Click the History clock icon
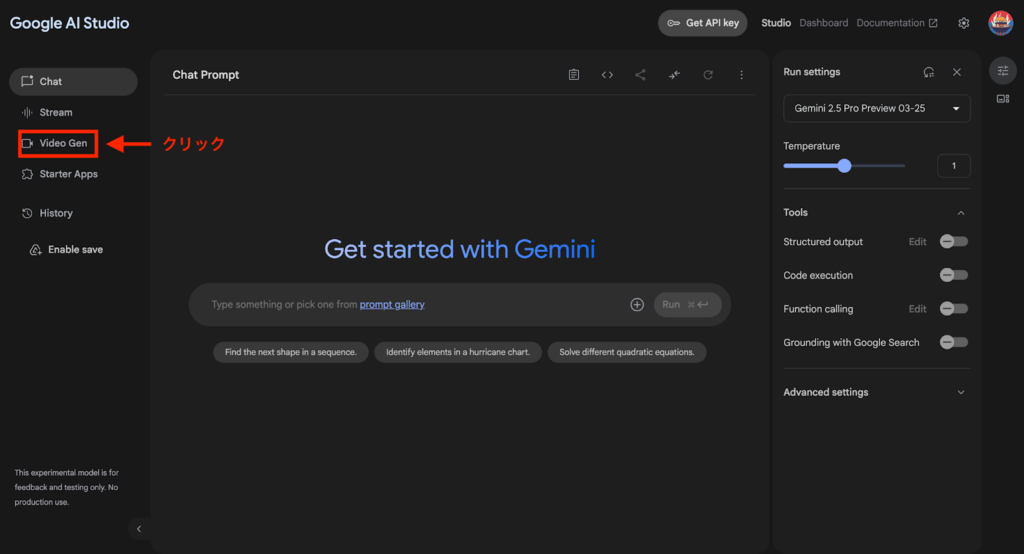Screen dimensions: 1024x554 (27, 213)
